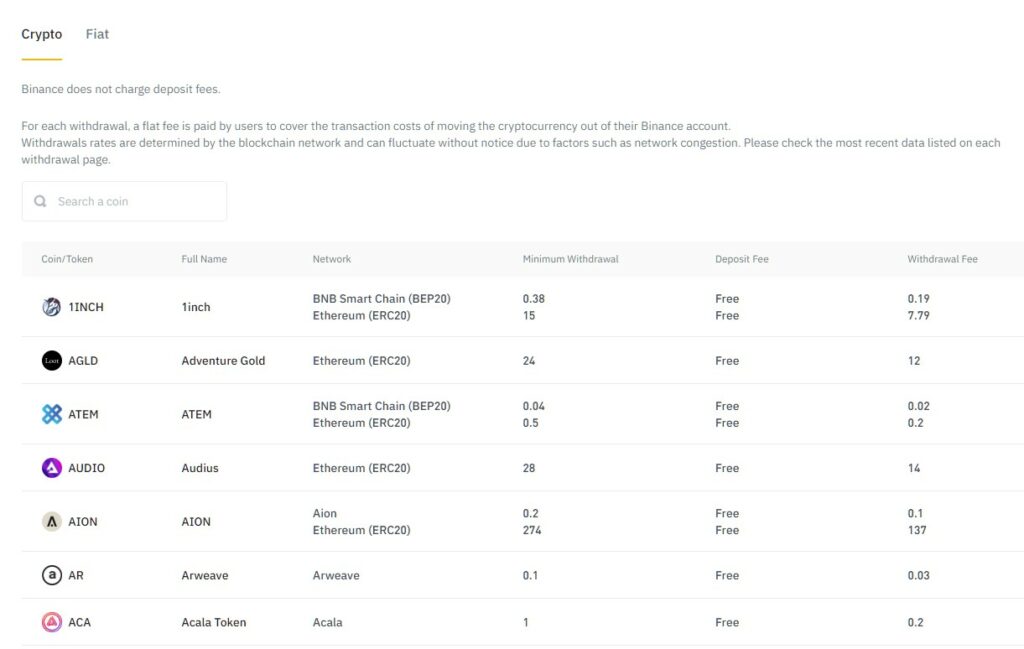Screen dimensions: 1024x649
Task: Select the AR Arweave circle icon
Action: click(x=52, y=575)
